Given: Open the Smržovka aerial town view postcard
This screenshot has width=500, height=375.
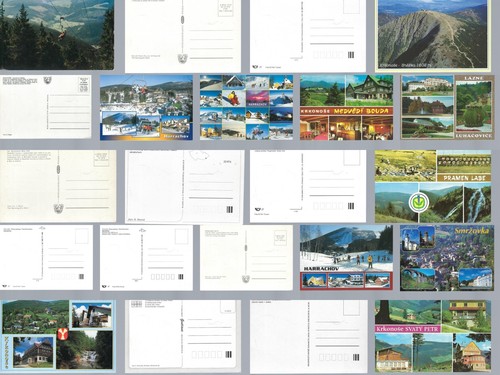Looking at the screenshot, I should tap(447, 258).
